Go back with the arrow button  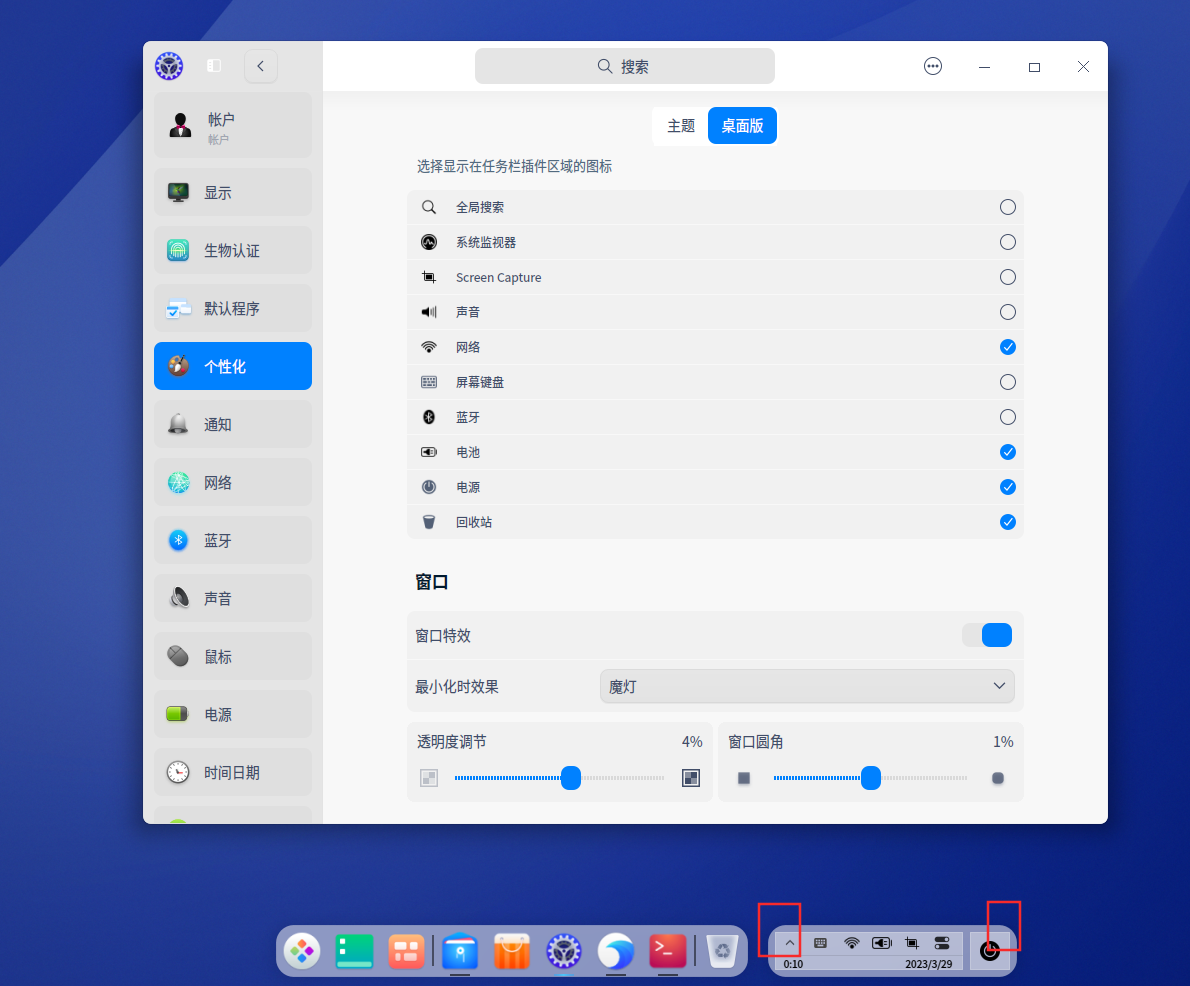pyautogui.click(x=260, y=66)
